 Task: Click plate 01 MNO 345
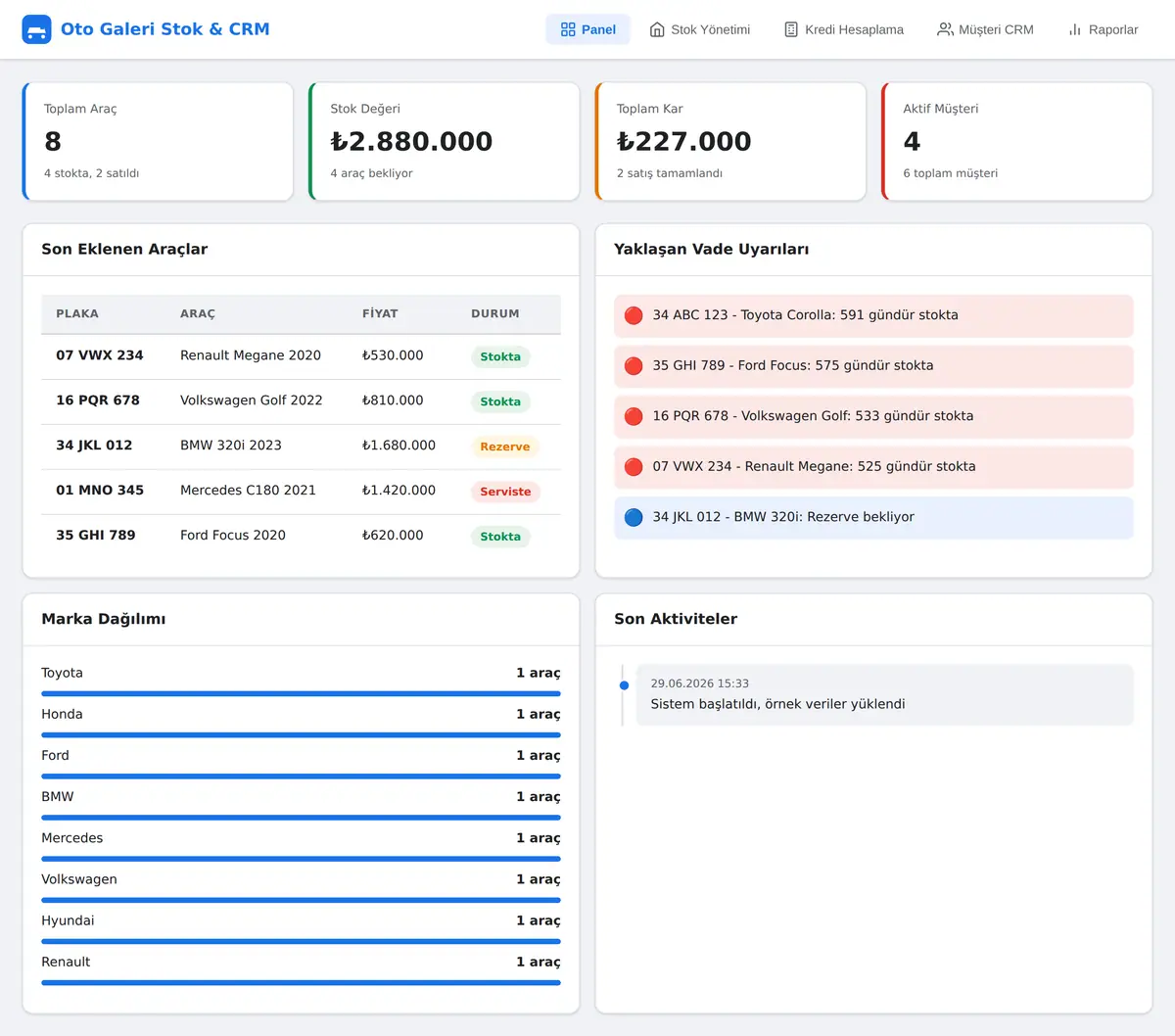100,491
